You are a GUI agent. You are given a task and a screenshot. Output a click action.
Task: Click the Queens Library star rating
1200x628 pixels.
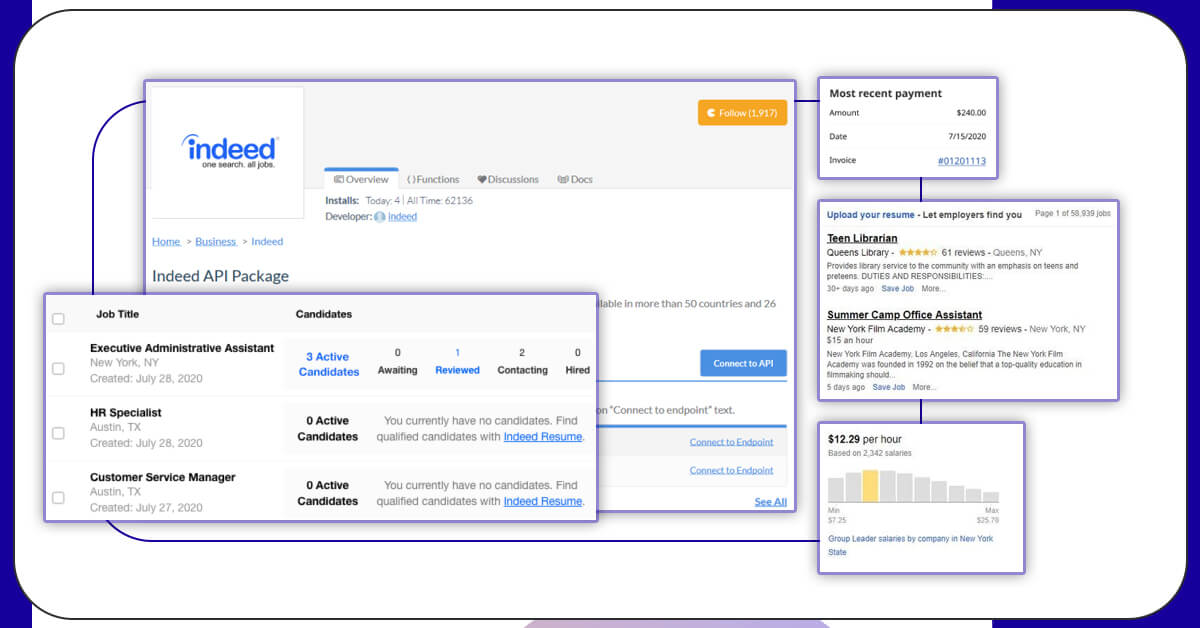pos(918,253)
